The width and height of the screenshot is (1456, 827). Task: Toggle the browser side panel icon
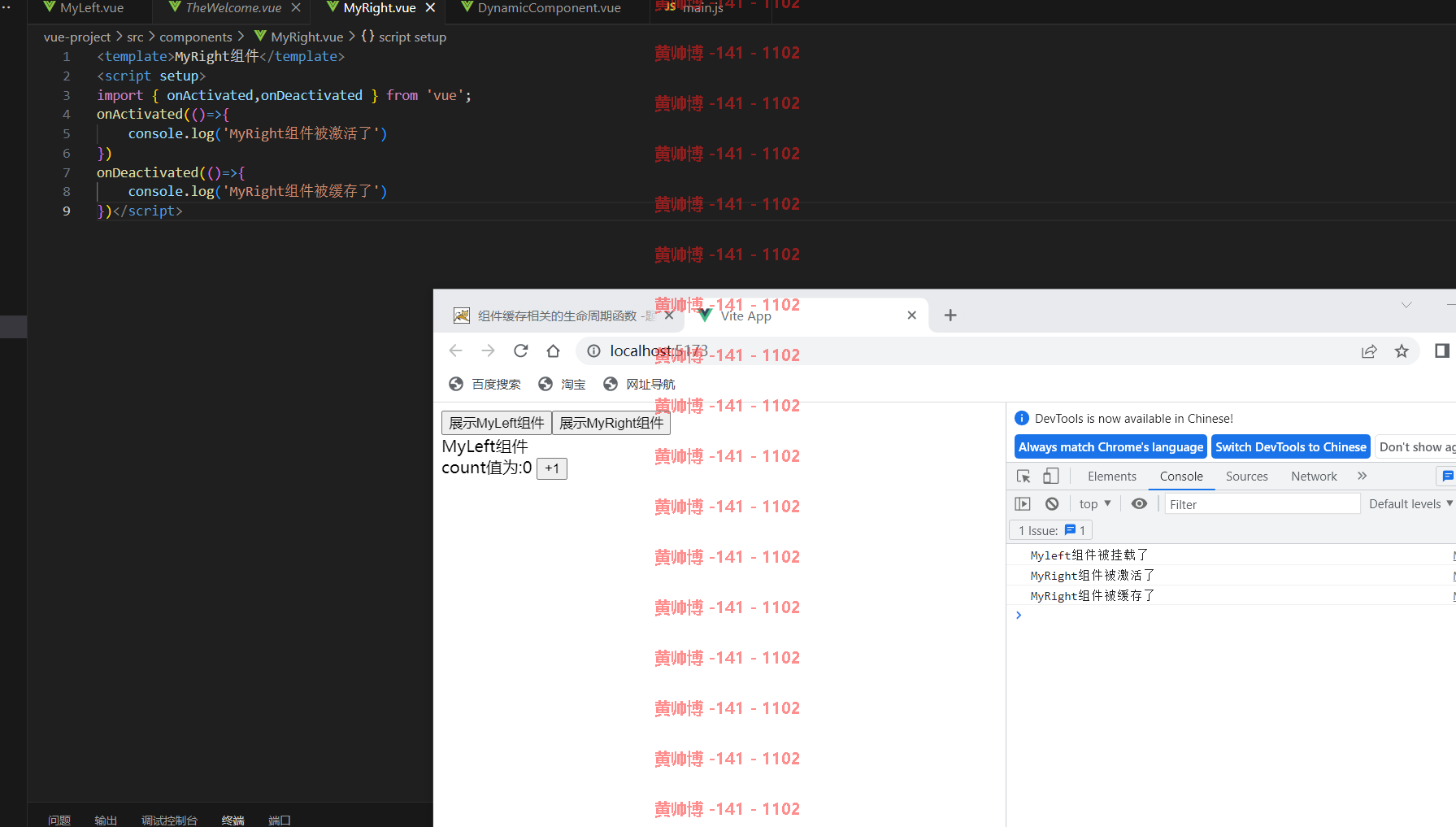click(1442, 350)
